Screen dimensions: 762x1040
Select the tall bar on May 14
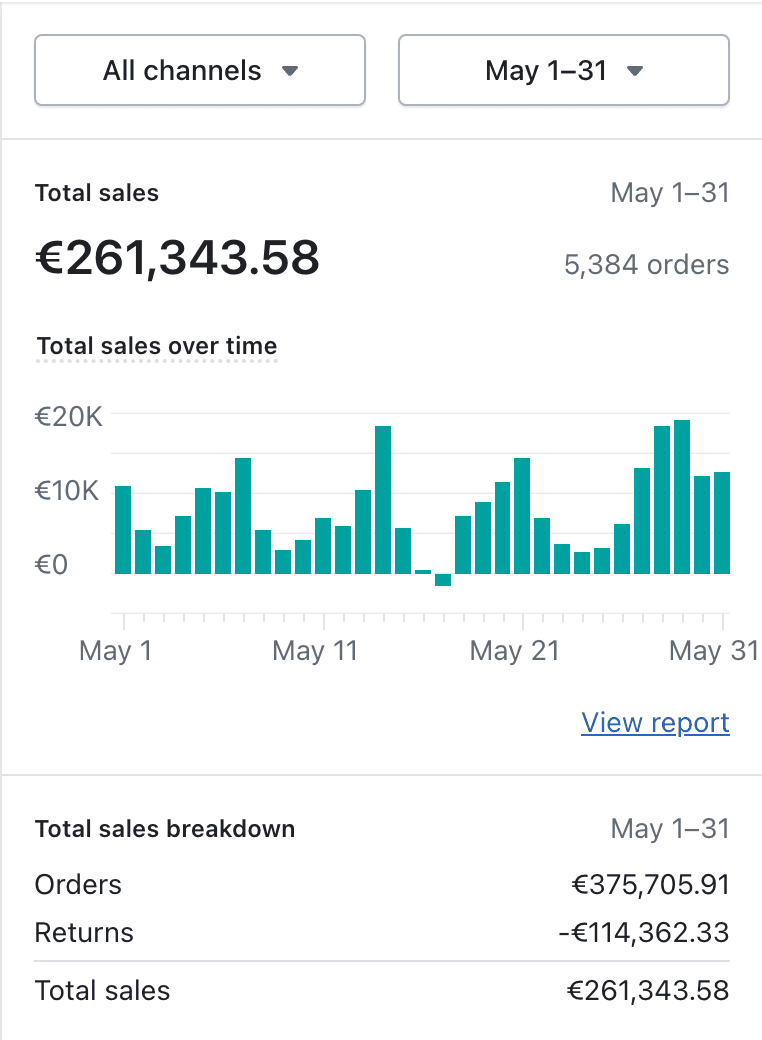click(383, 500)
